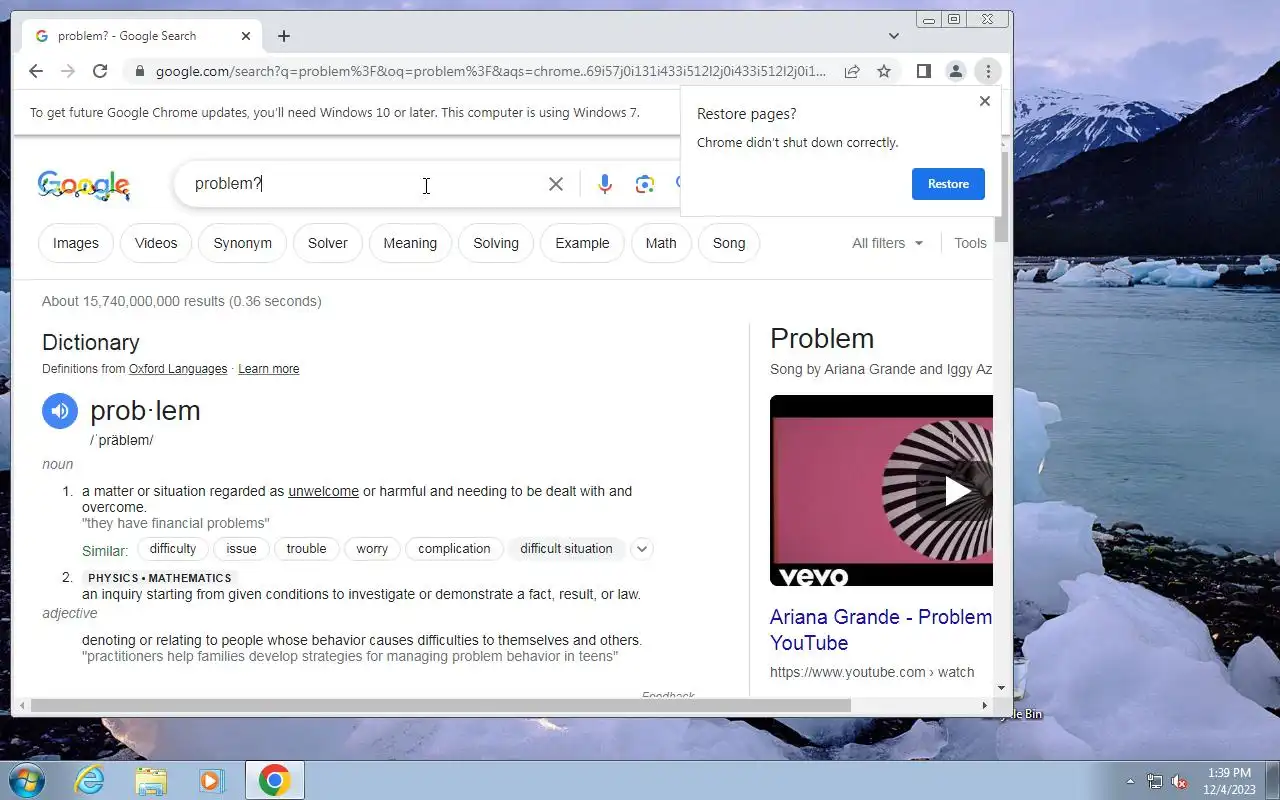This screenshot has width=1280, height=800.
Task: Open the Oxford Languages link
Action: pos(178,369)
